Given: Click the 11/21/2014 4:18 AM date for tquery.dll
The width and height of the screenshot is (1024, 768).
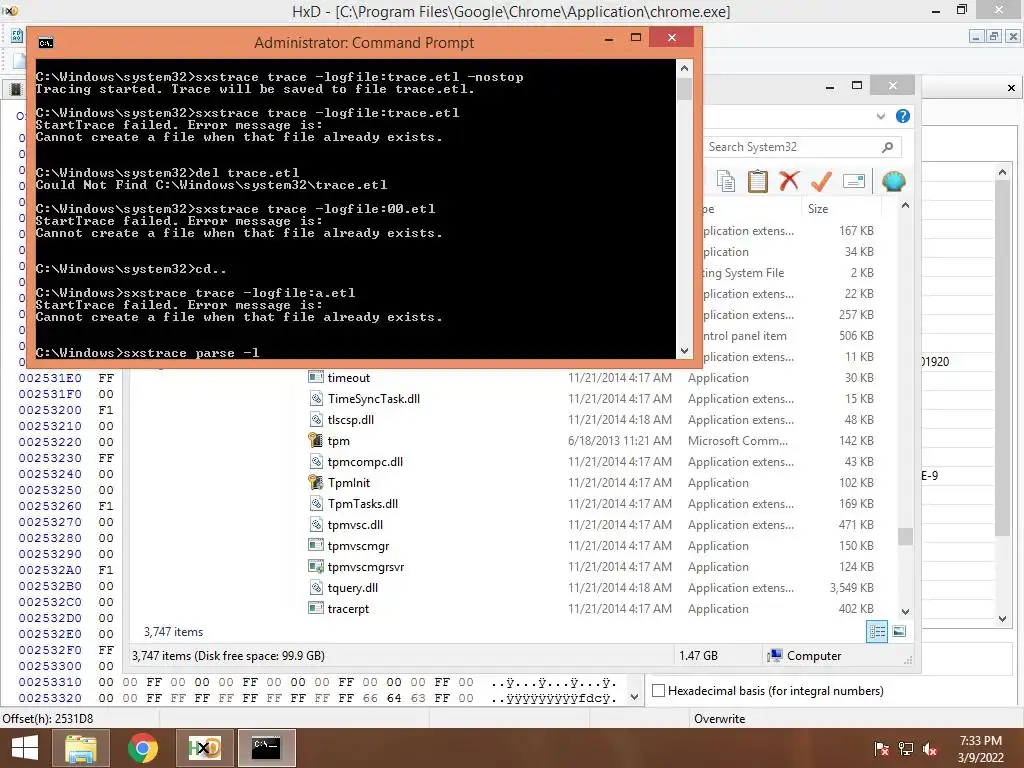Looking at the screenshot, I should (620, 588).
